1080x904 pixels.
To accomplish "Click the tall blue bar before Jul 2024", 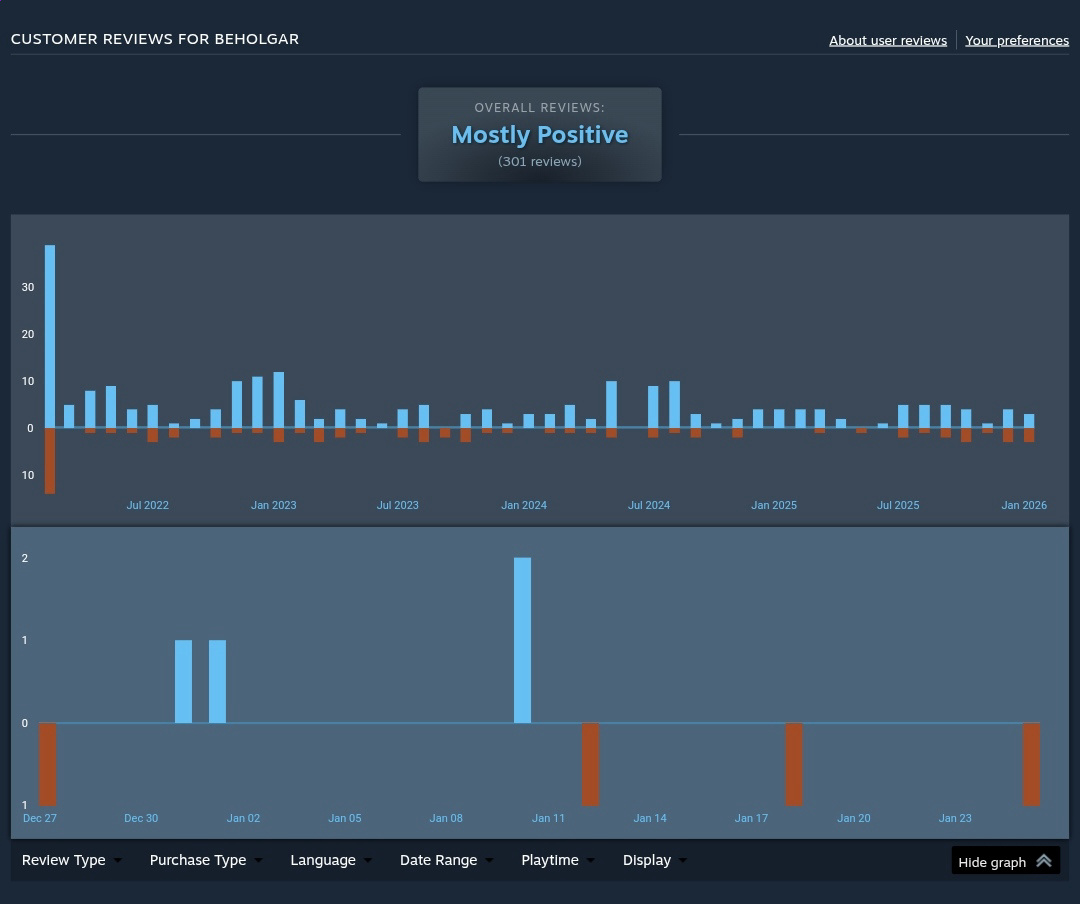I will [x=611, y=404].
